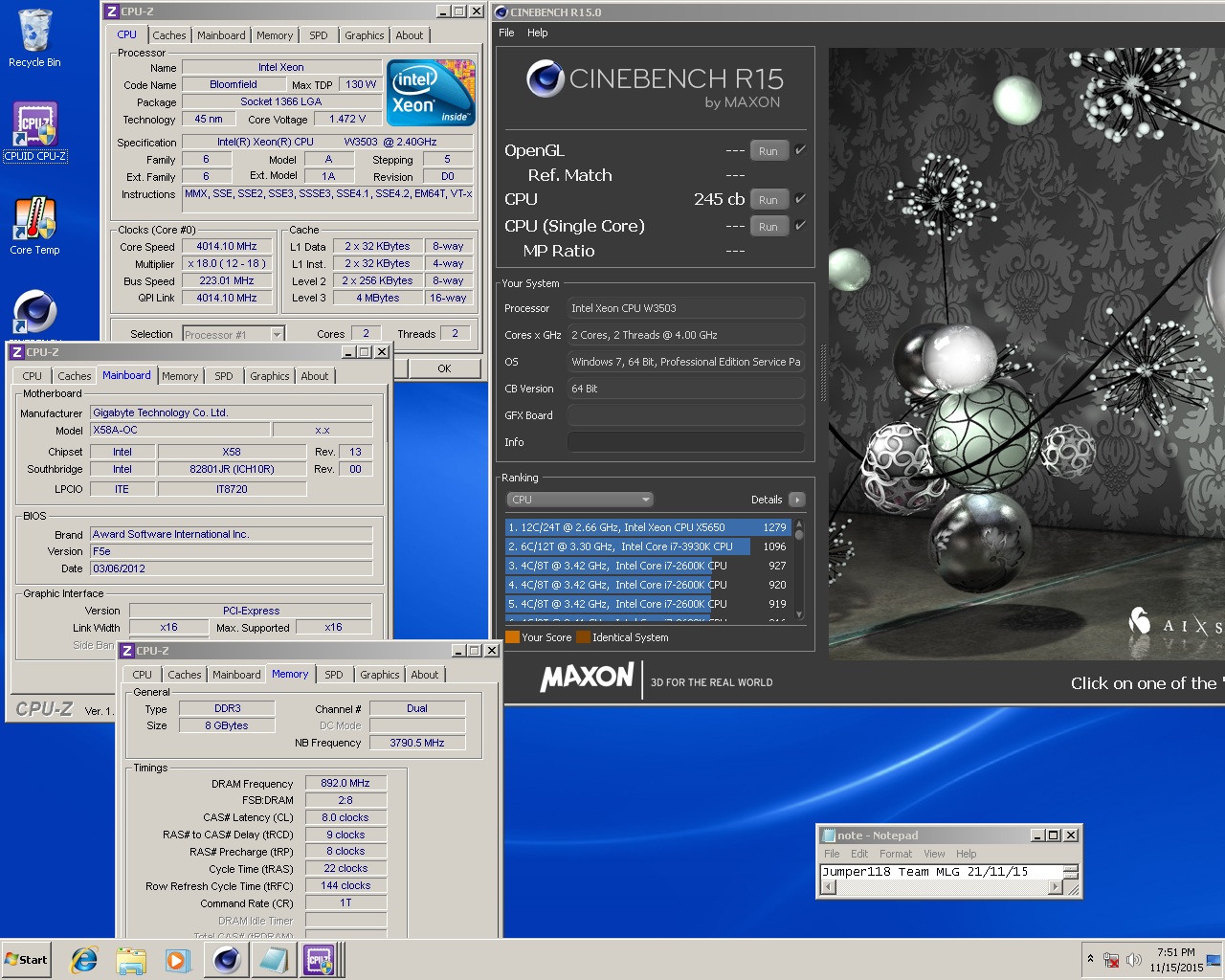Image resolution: width=1225 pixels, height=980 pixels.
Task: Launch Windows Media Player from taskbar
Action: [x=177, y=960]
